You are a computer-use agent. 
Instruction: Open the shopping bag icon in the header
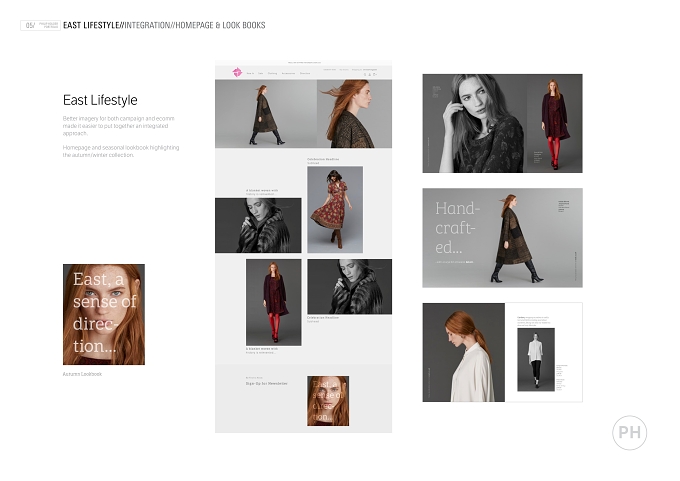coord(375,75)
